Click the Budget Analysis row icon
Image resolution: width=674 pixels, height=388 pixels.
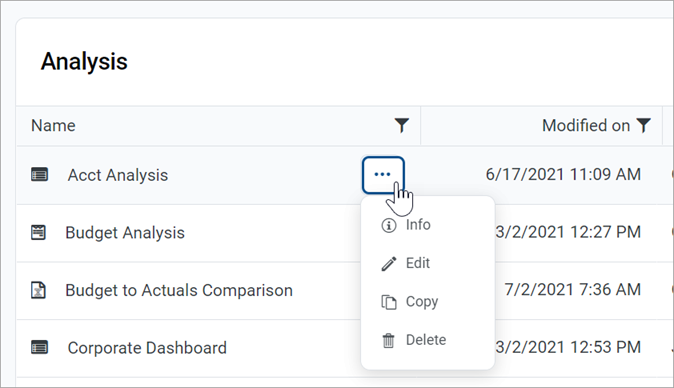38,232
